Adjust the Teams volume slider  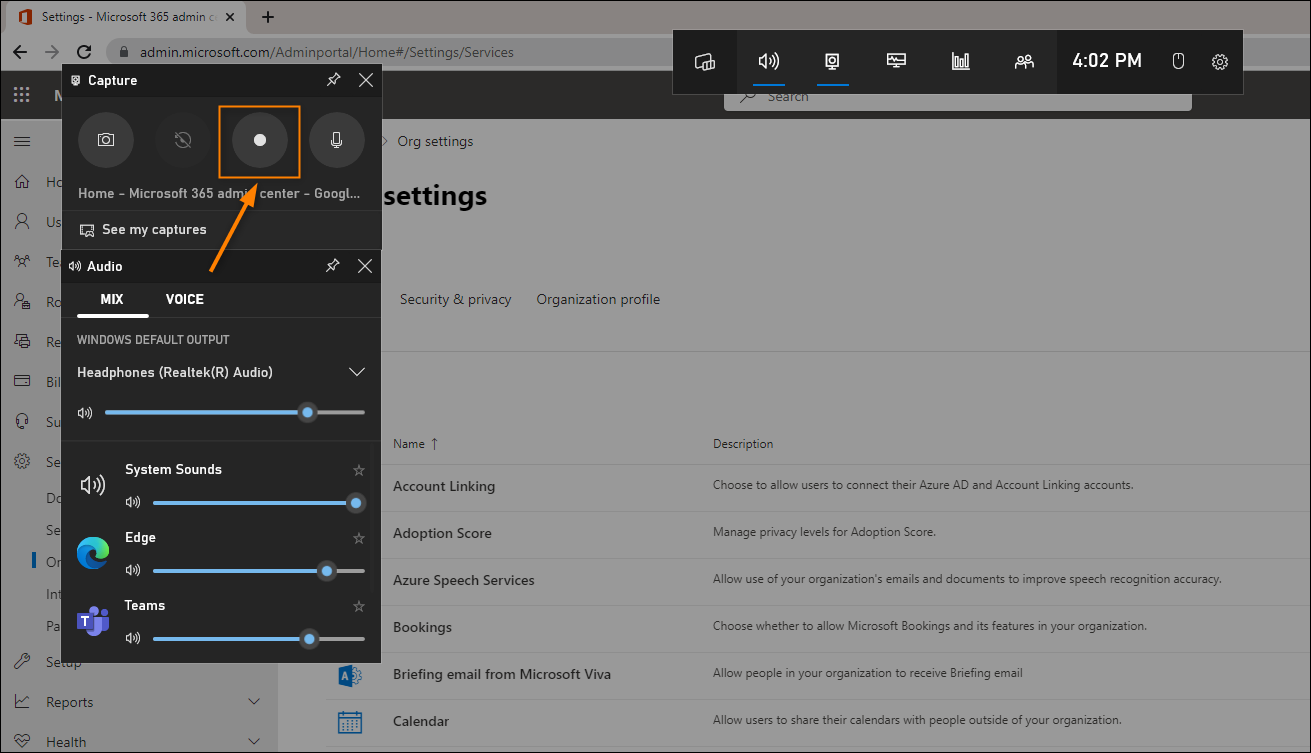coord(259,638)
